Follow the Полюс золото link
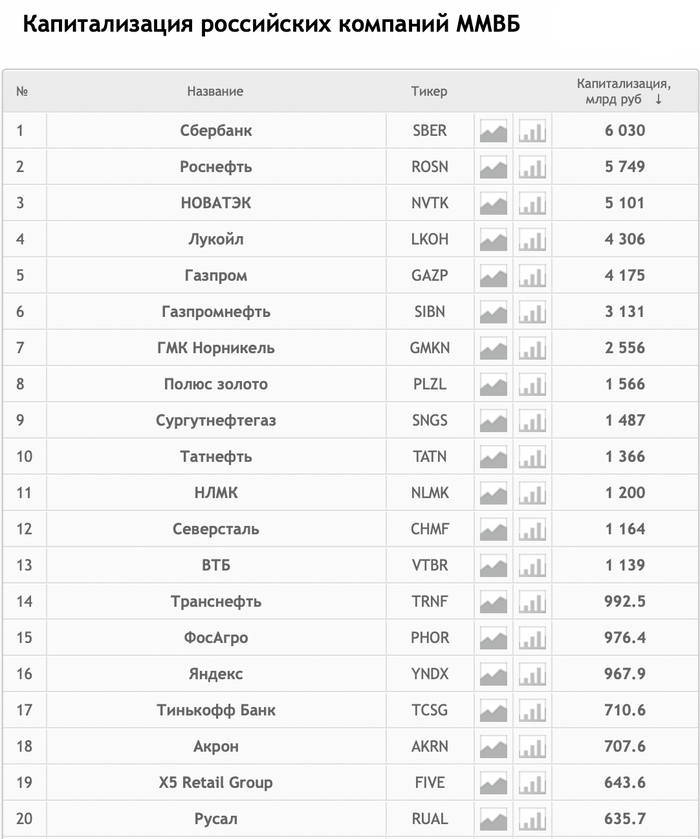This screenshot has height=839, width=700. coord(216,384)
